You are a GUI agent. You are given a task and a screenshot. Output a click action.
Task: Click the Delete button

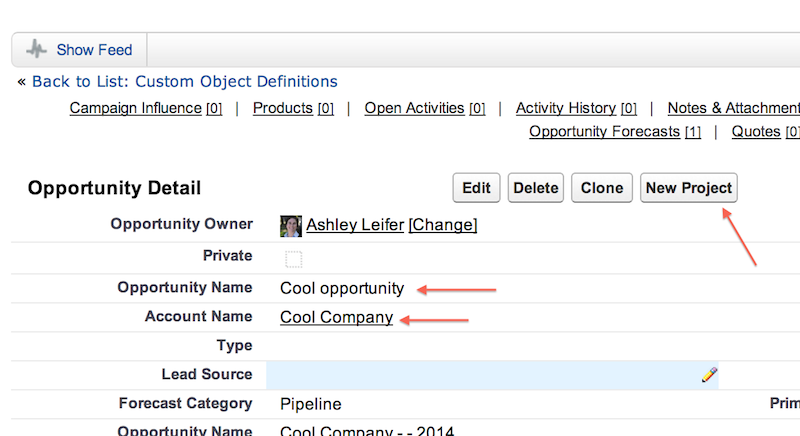[536, 188]
